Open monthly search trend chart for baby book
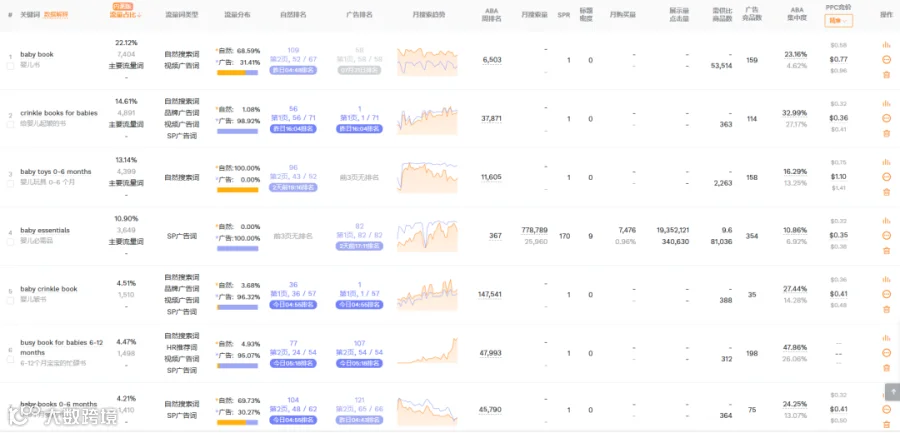 click(x=427, y=61)
